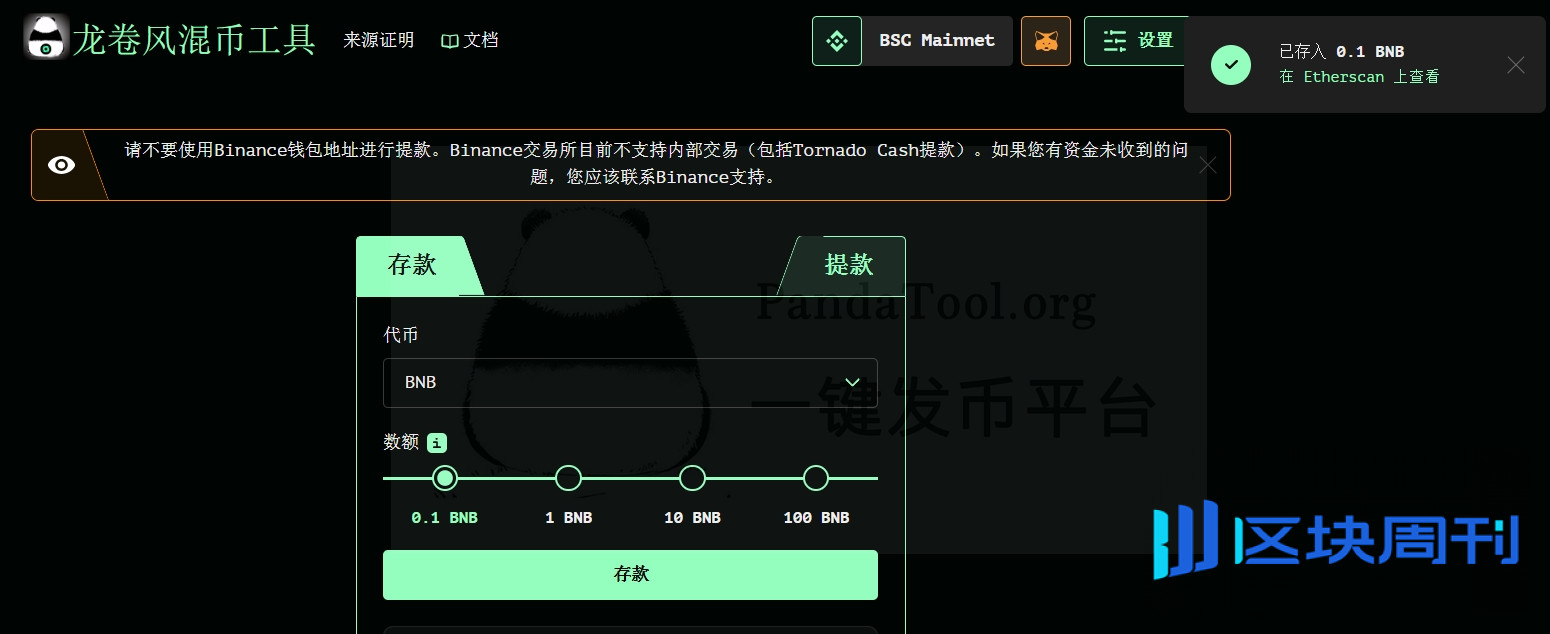Select the 1 BNB amount option

[x=568, y=479]
